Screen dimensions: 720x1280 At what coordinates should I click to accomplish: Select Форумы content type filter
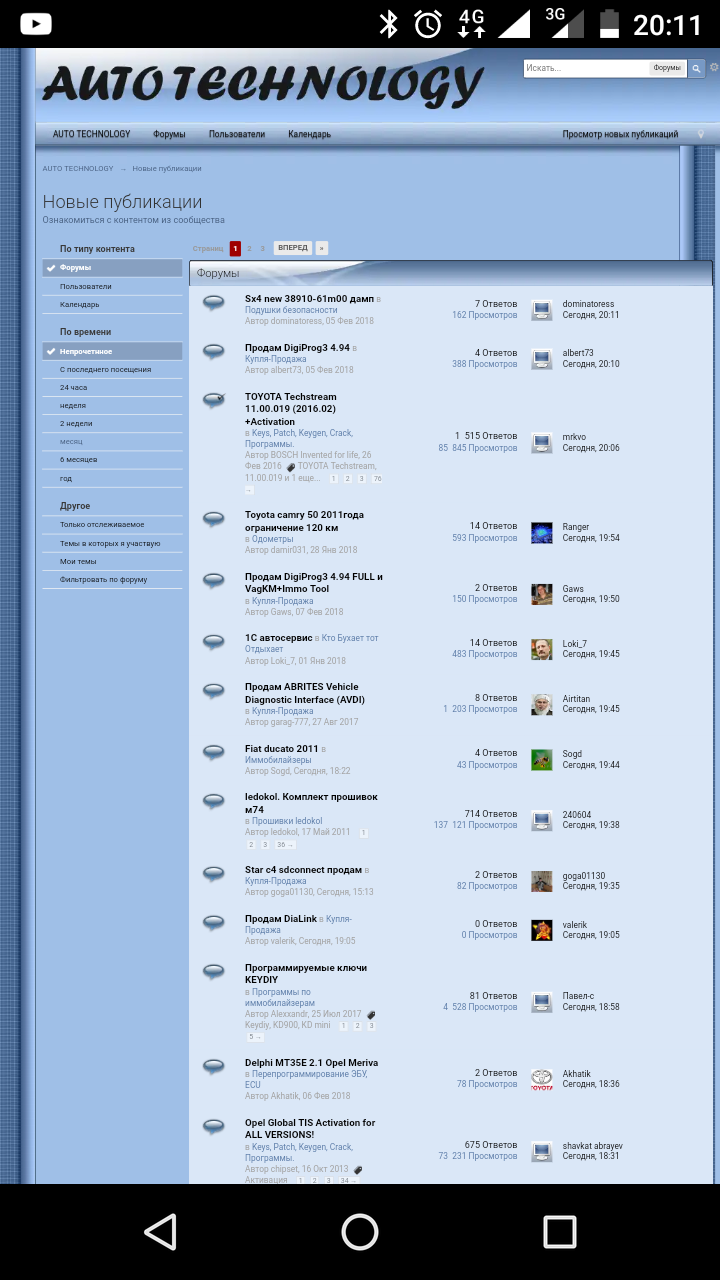coord(112,268)
